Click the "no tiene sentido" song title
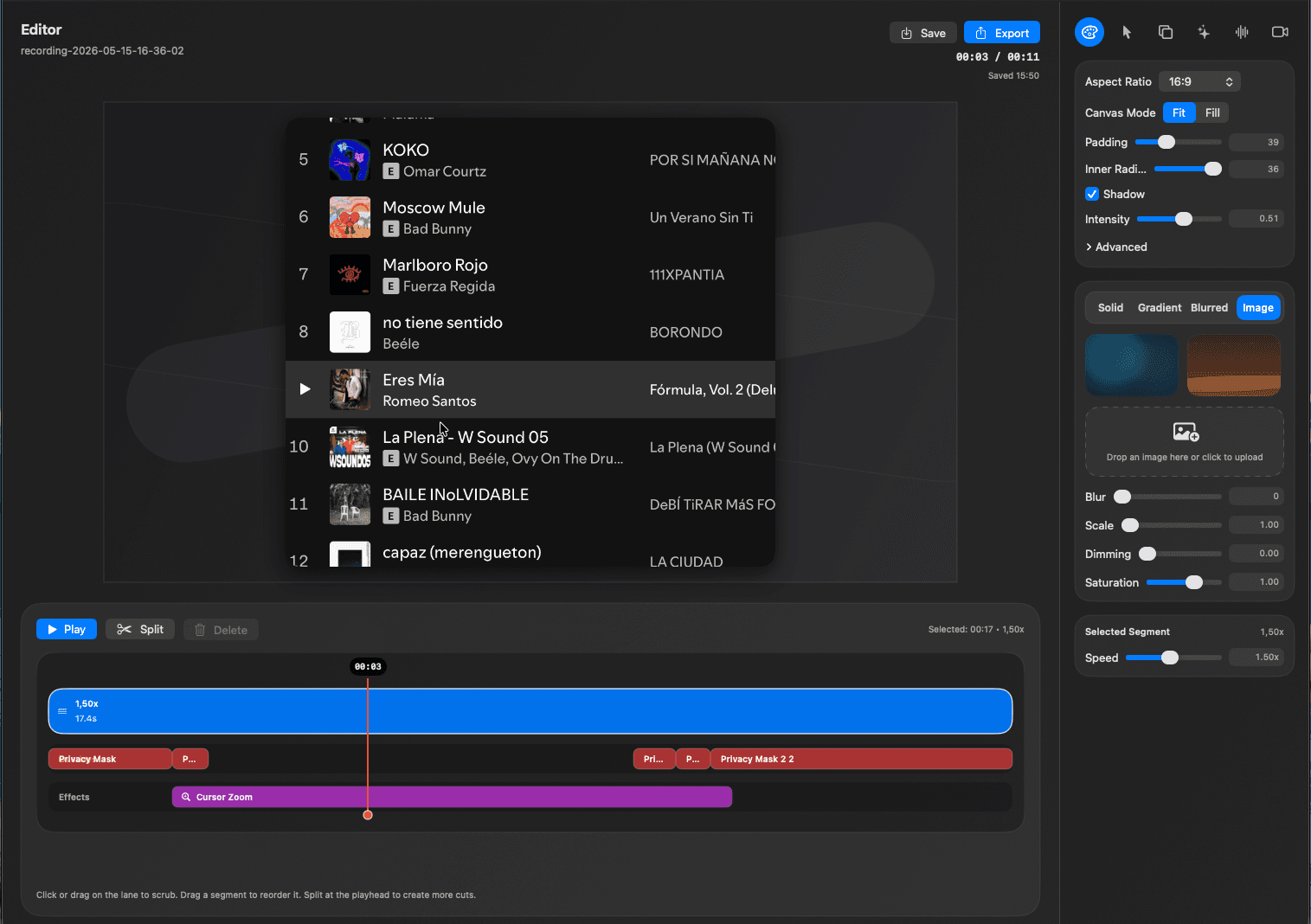Screen dimensions: 1311x924 pos(442,323)
